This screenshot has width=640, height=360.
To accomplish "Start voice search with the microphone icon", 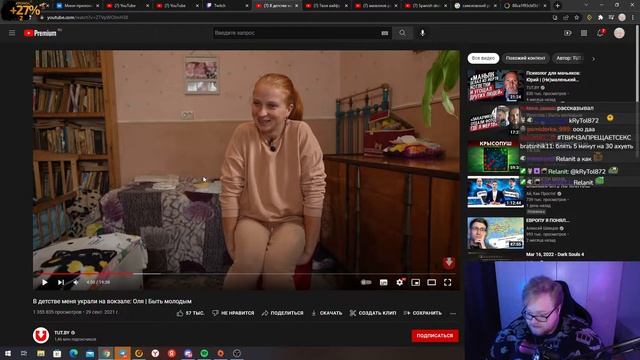I will click(x=422, y=33).
